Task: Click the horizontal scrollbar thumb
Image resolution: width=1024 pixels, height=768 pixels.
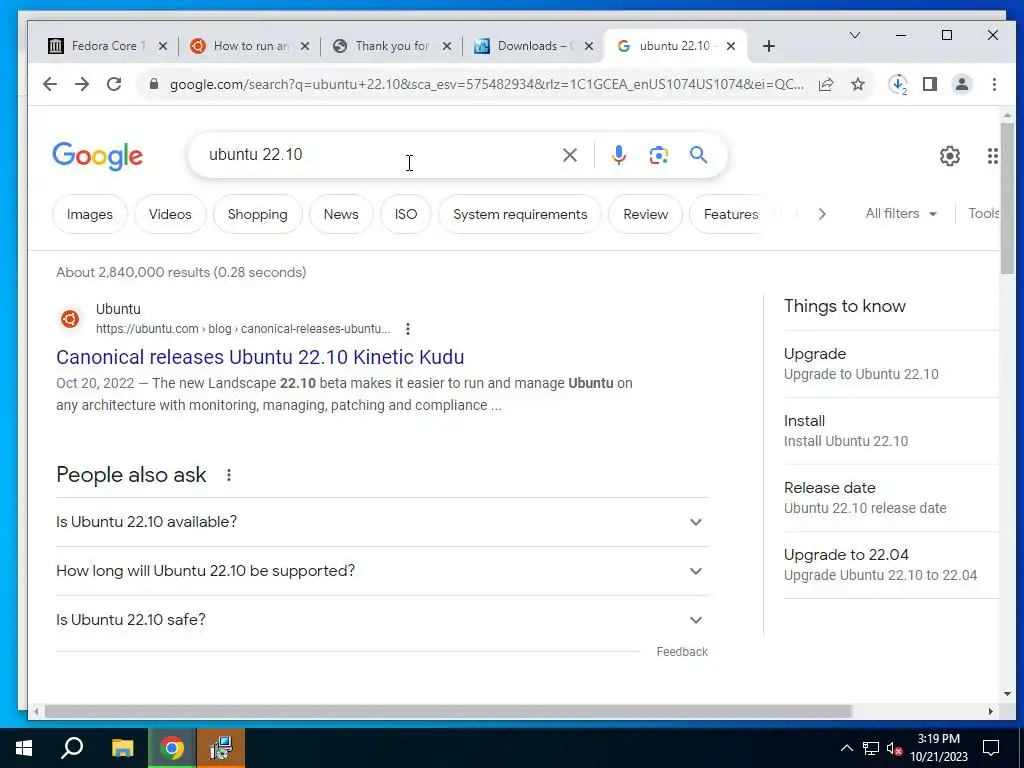Action: click(x=448, y=711)
